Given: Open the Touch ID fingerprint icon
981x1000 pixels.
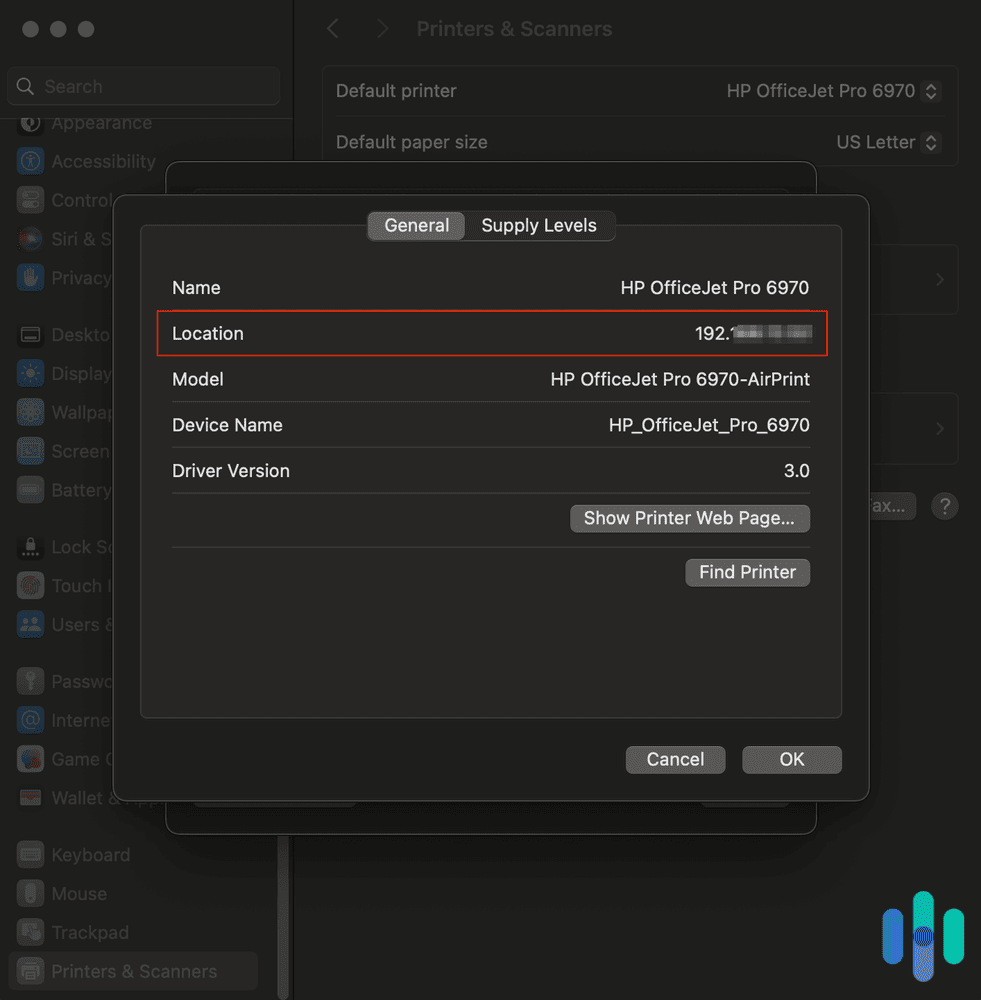Looking at the screenshot, I should pyautogui.click(x=31, y=586).
